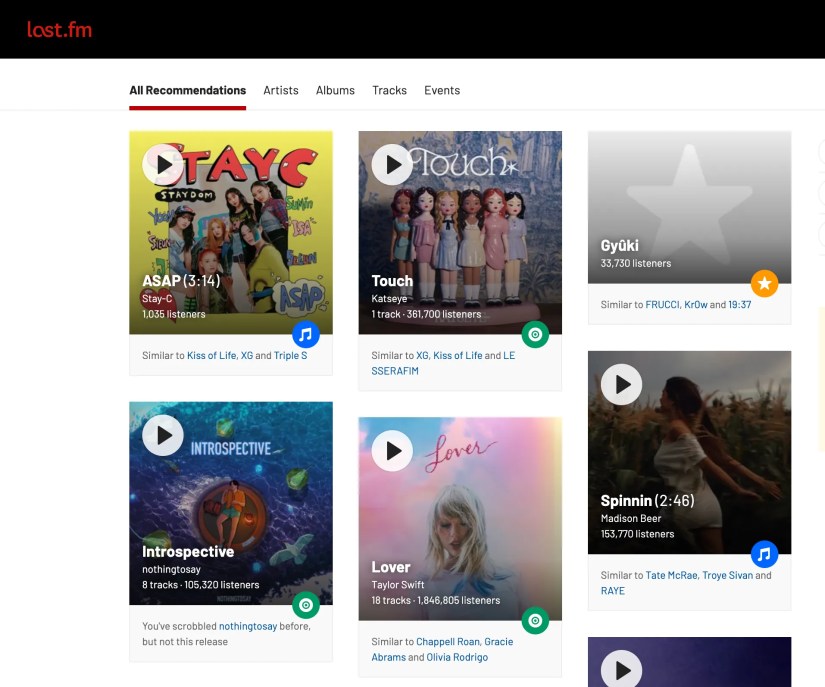This screenshot has height=687, width=825.
Task: Open the Madison Beer artist link
Action: point(631,518)
